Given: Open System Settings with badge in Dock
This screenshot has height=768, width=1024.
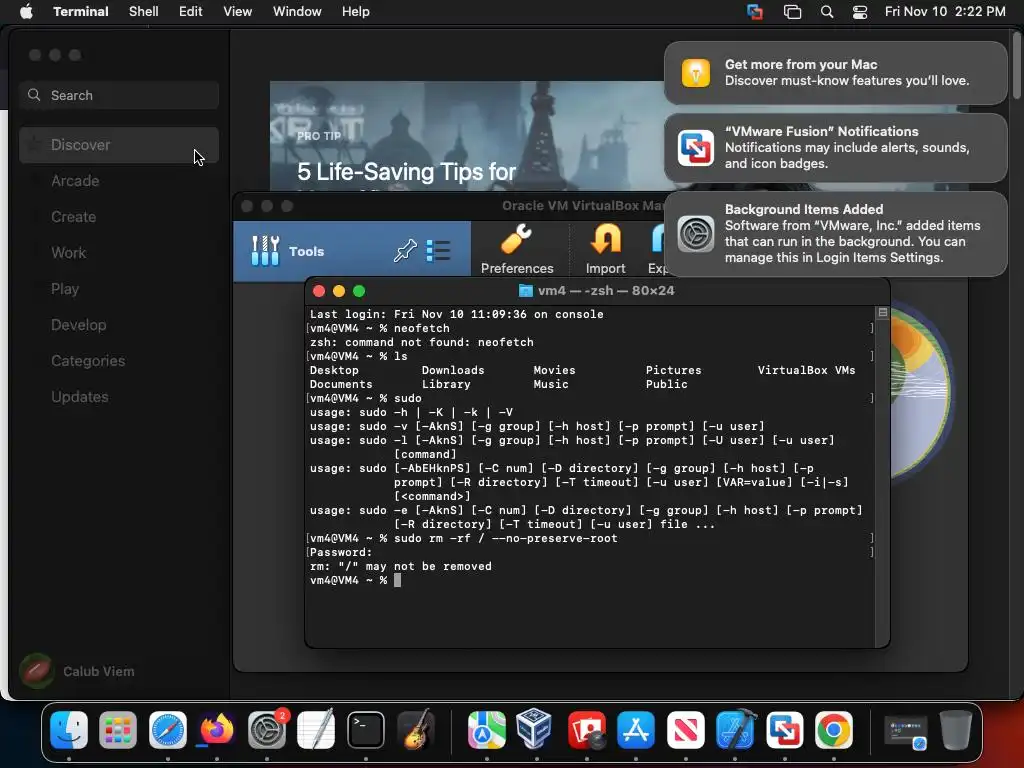Looking at the screenshot, I should point(266,729).
